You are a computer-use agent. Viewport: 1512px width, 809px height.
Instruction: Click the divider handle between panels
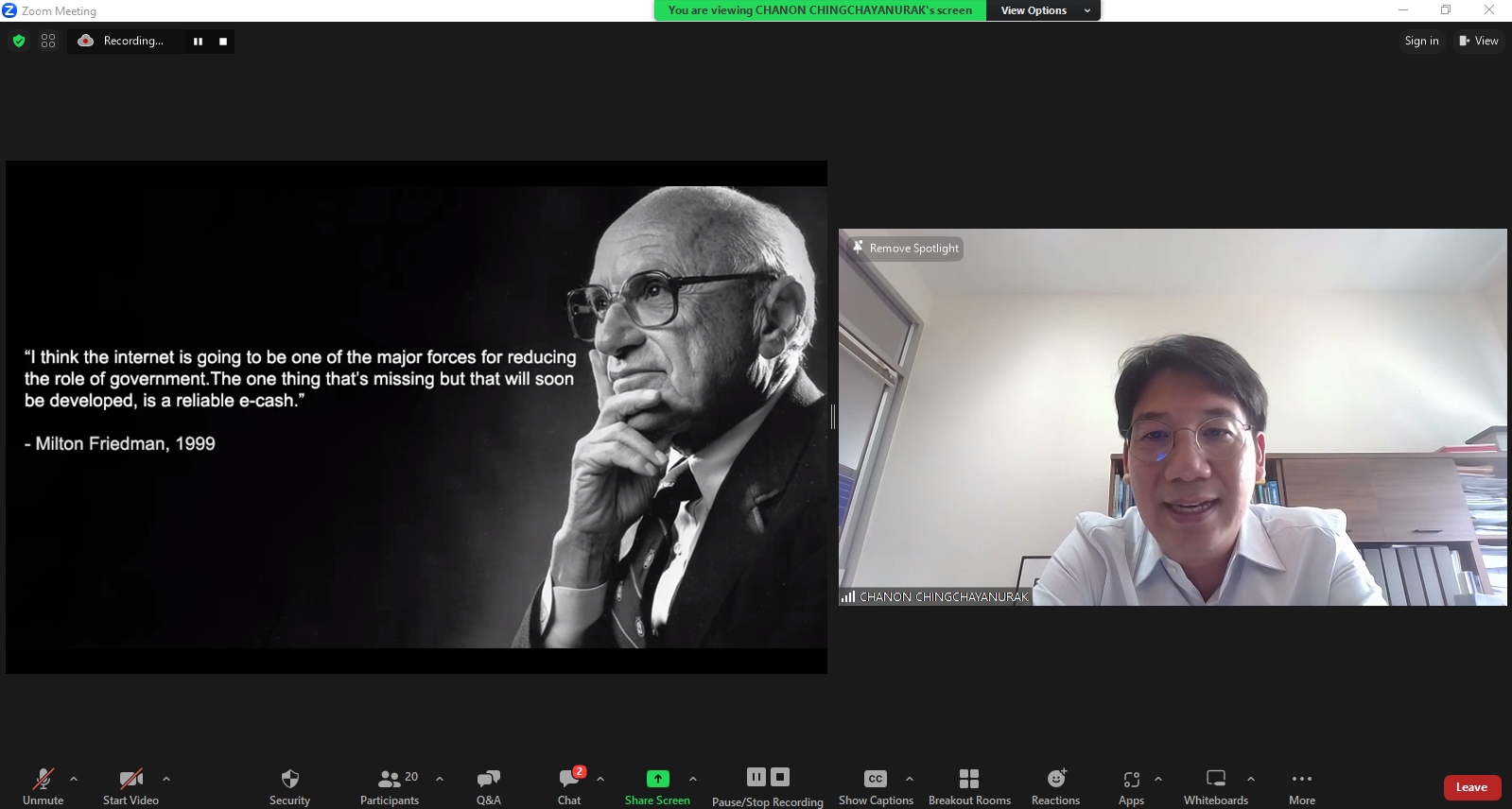pyautogui.click(x=833, y=417)
